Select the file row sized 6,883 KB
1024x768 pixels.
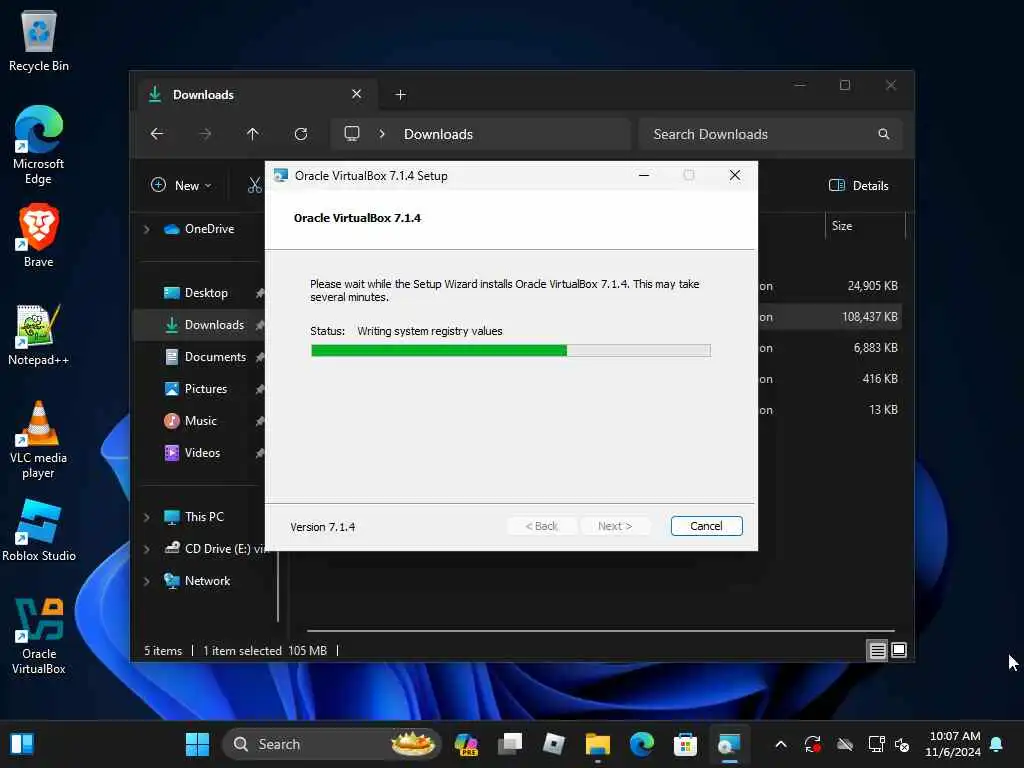(829, 348)
